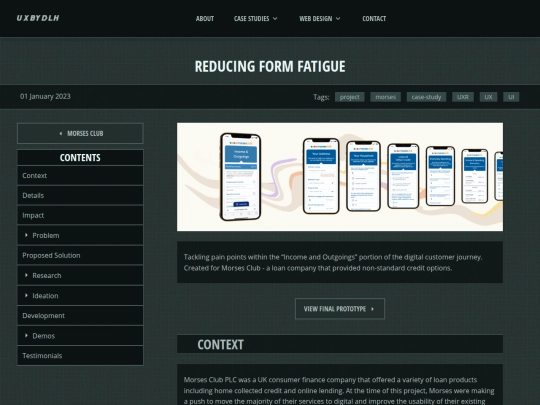Image resolution: width=540 pixels, height=405 pixels.
Task: Expand the Problem section arrow
Action: coord(26,235)
